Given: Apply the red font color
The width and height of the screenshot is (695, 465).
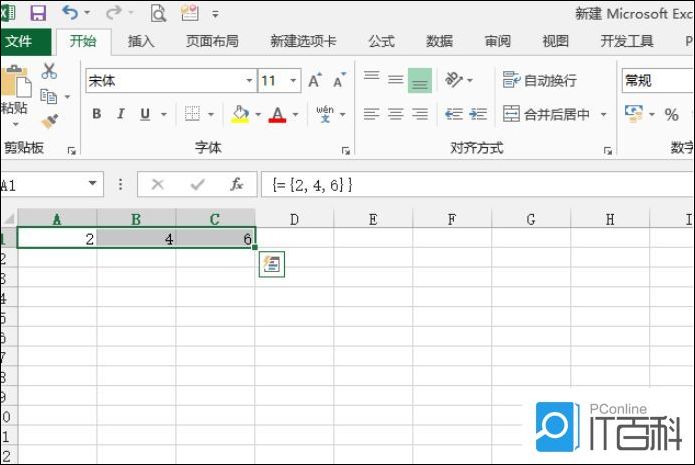Looking at the screenshot, I should point(277,114).
